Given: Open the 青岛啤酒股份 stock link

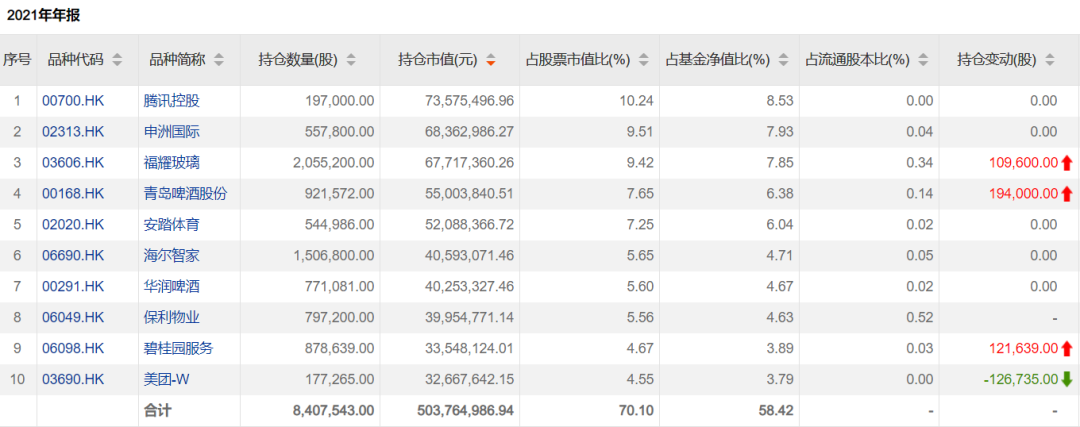Looking at the screenshot, I should click(185, 194).
